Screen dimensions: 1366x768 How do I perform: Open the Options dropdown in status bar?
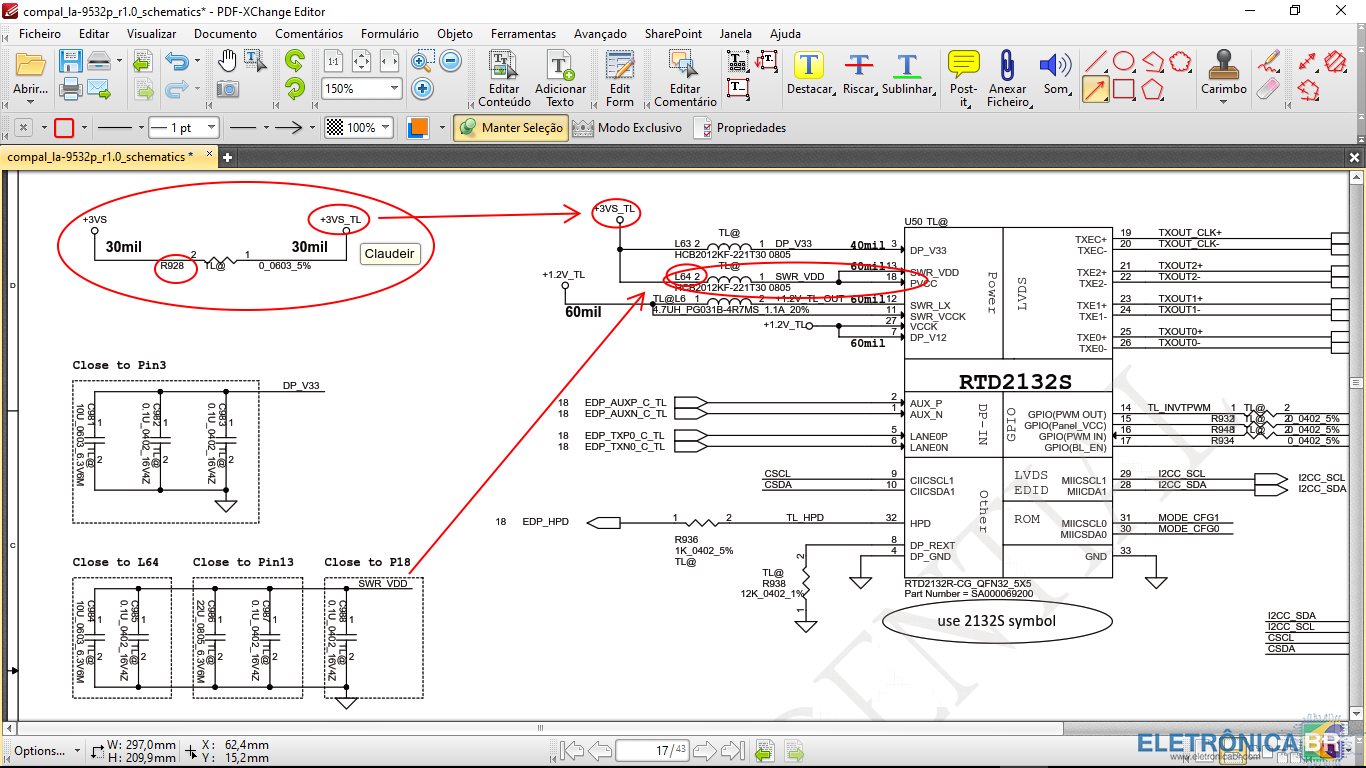pyautogui.click(x=45, y=751)
